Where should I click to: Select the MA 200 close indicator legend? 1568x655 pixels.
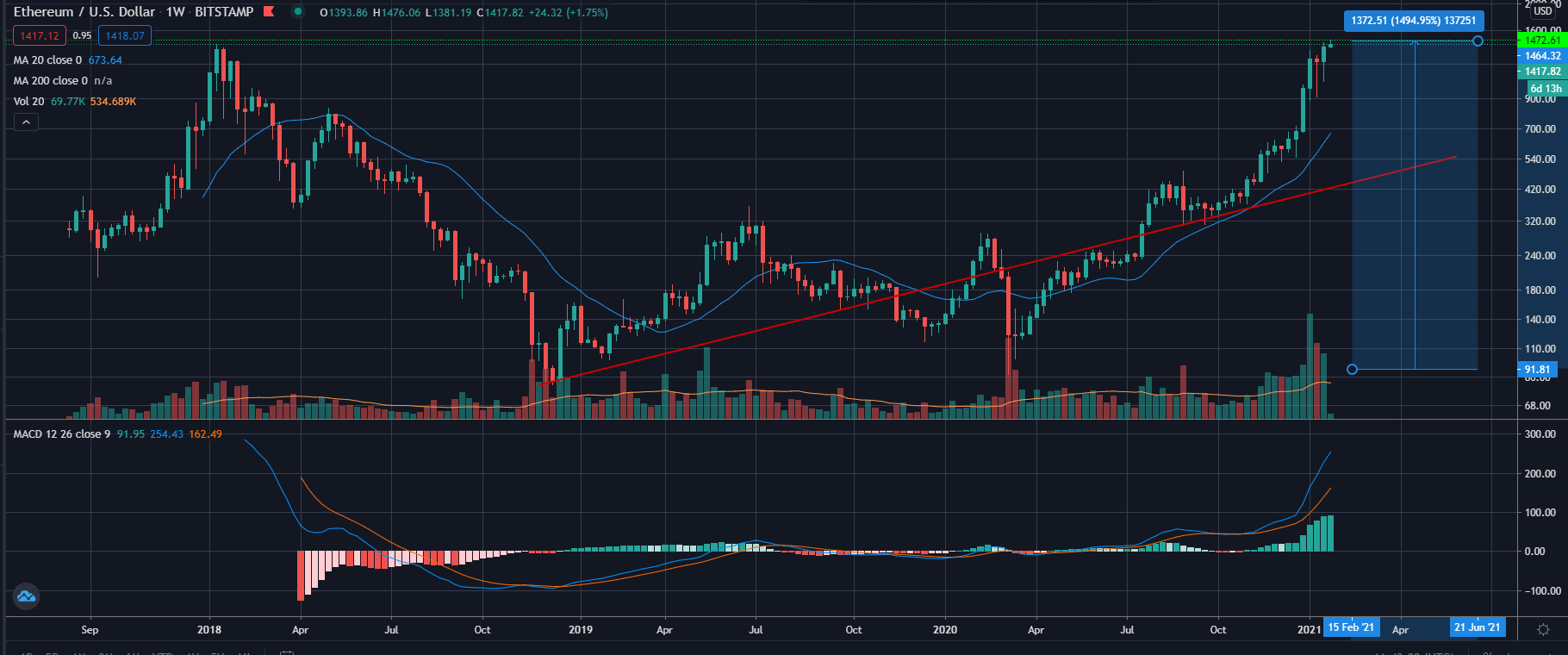click(x=50, y=81)
